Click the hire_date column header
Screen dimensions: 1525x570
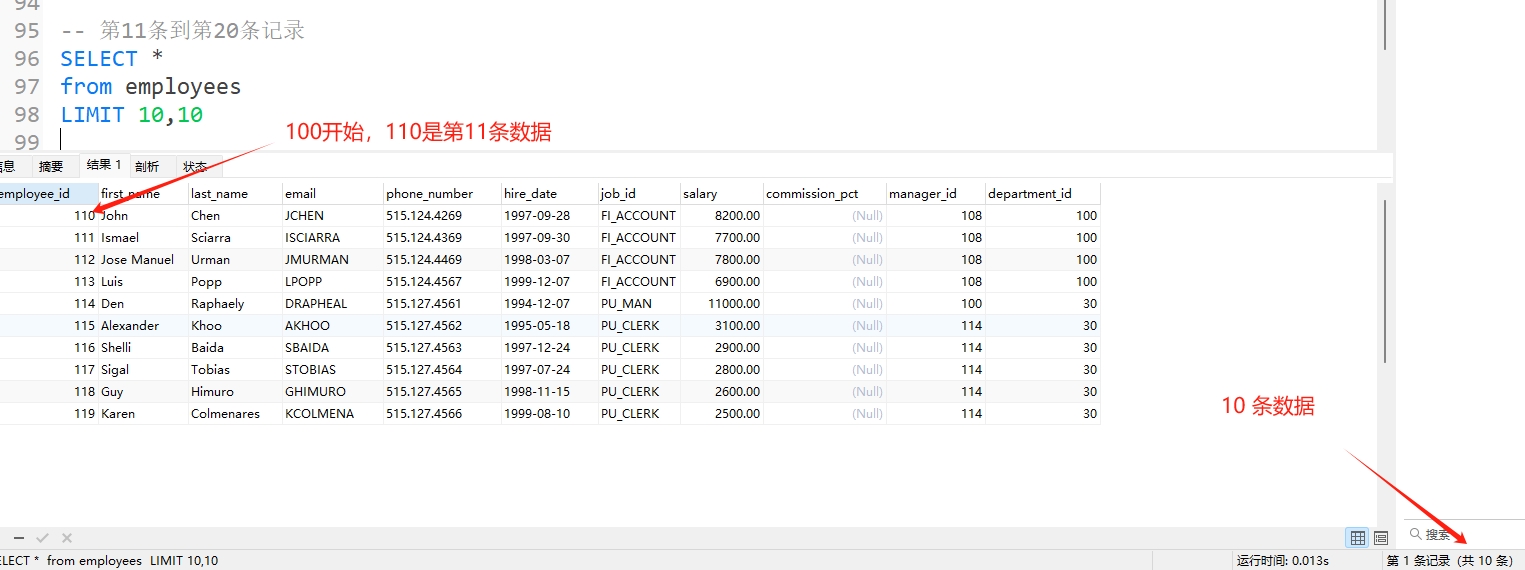pos(548,194)
